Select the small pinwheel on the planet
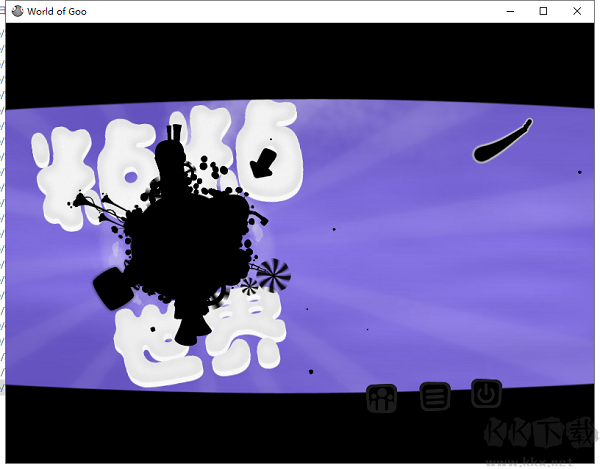The image size is (600, 469). (249, 287)
